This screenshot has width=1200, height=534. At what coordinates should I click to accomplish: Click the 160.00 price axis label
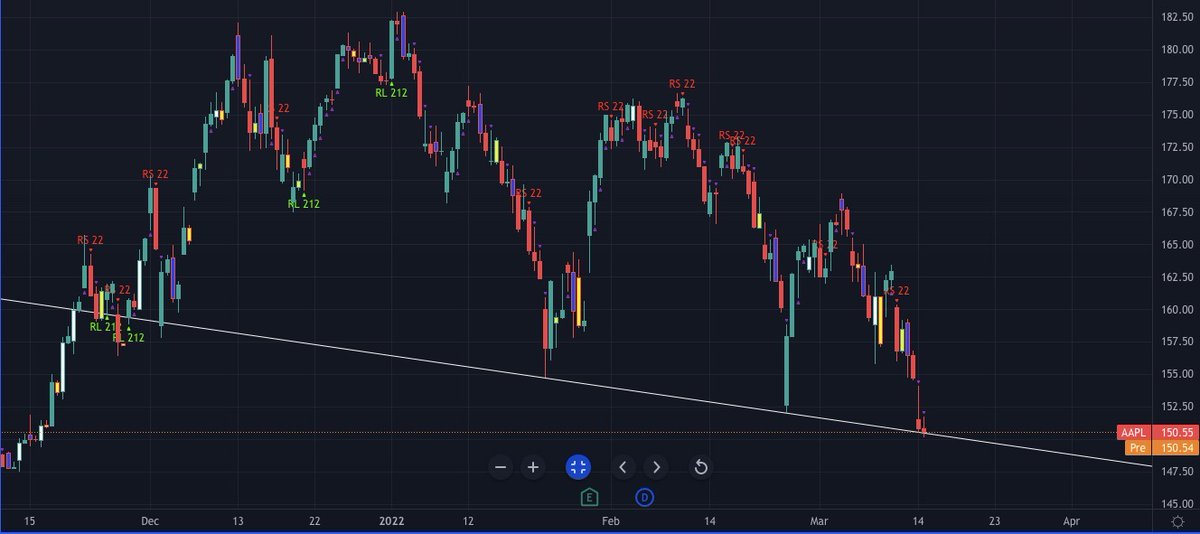[x=1176, y=310]
